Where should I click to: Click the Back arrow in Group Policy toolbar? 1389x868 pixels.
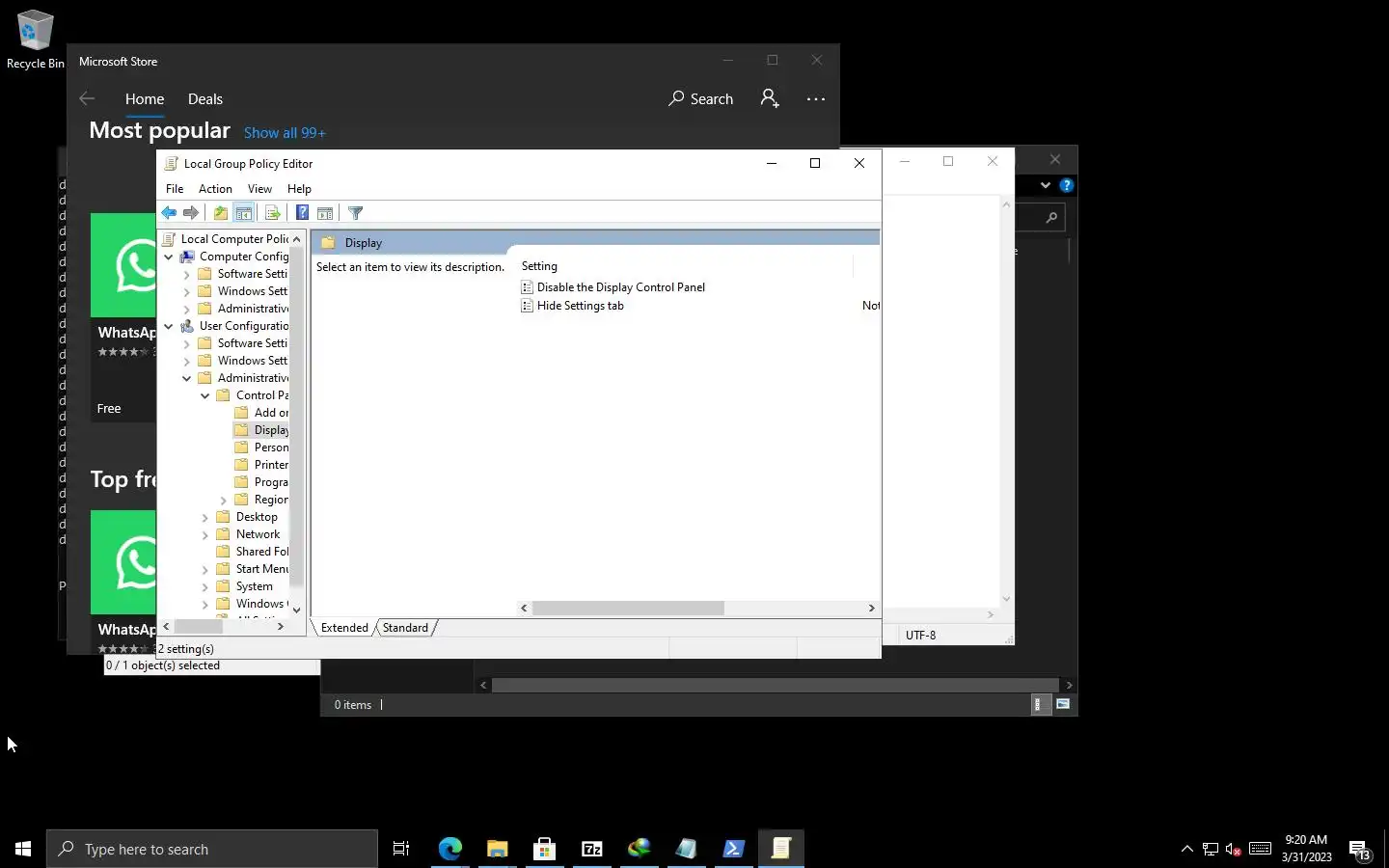coord(169,213)
